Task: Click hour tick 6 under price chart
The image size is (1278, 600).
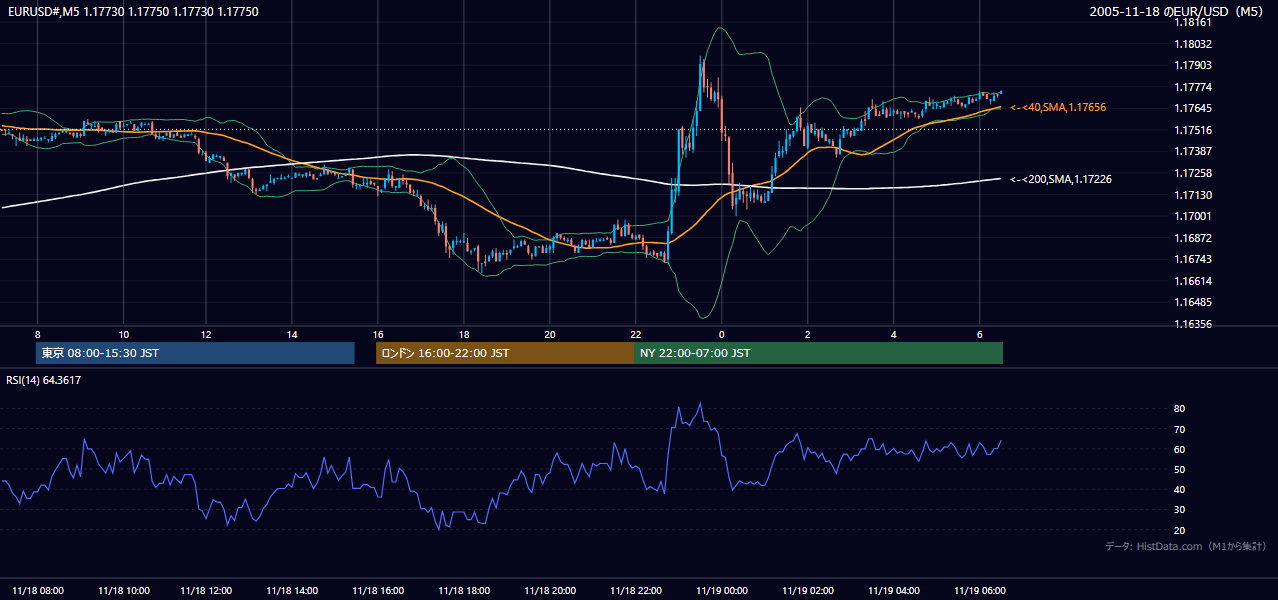Action: coord(980,334)
